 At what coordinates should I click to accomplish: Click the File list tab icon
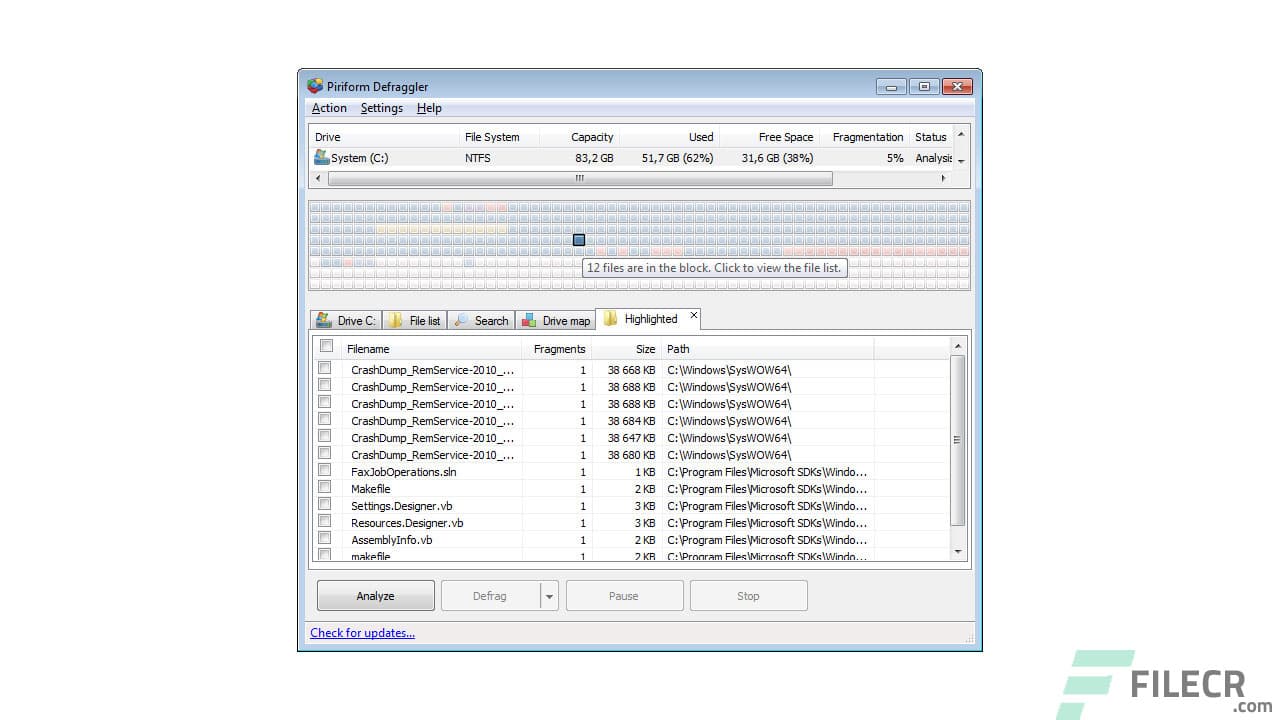395,320
